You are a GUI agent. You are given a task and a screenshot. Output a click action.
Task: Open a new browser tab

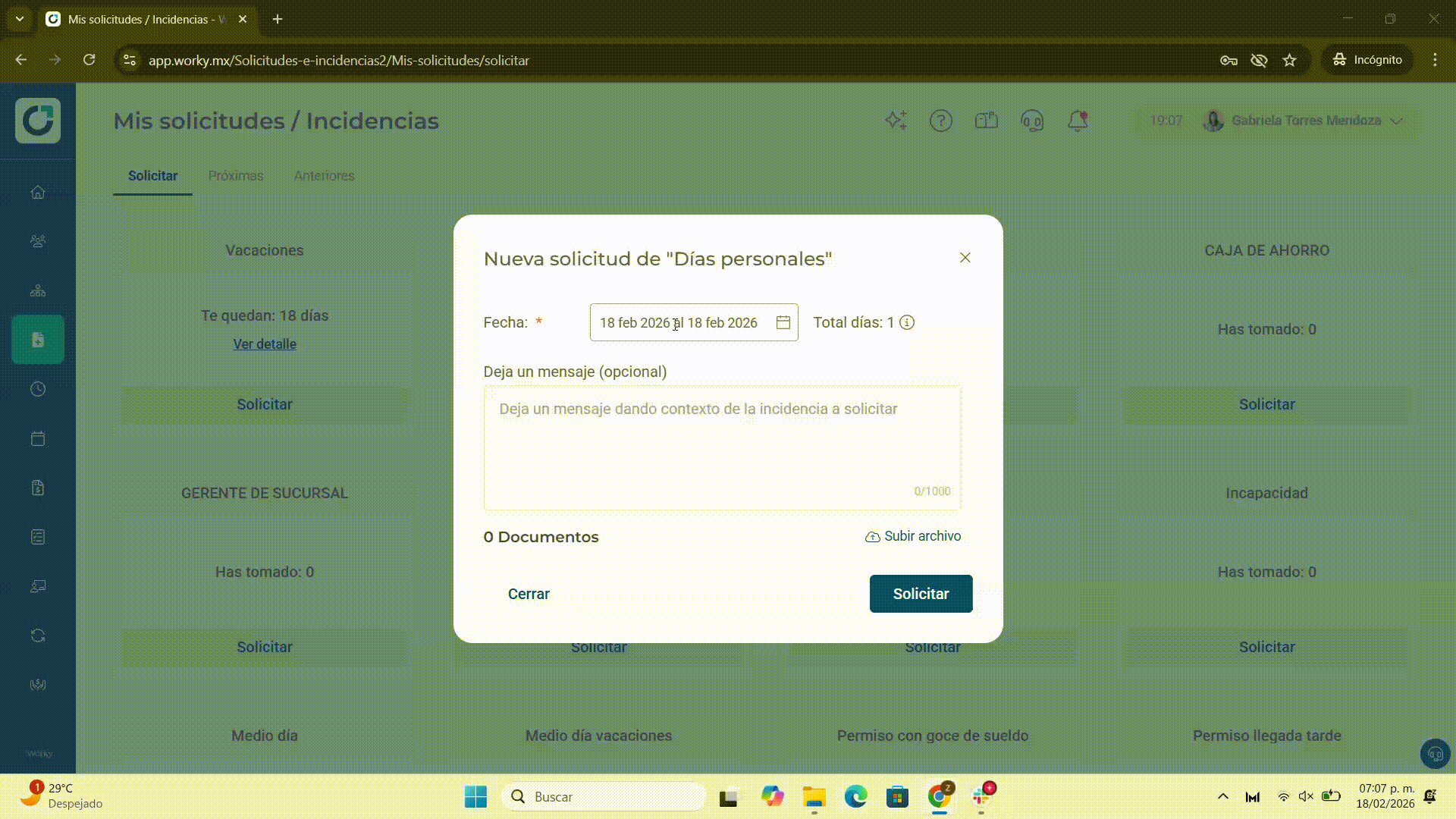click(x=278, y=19)
